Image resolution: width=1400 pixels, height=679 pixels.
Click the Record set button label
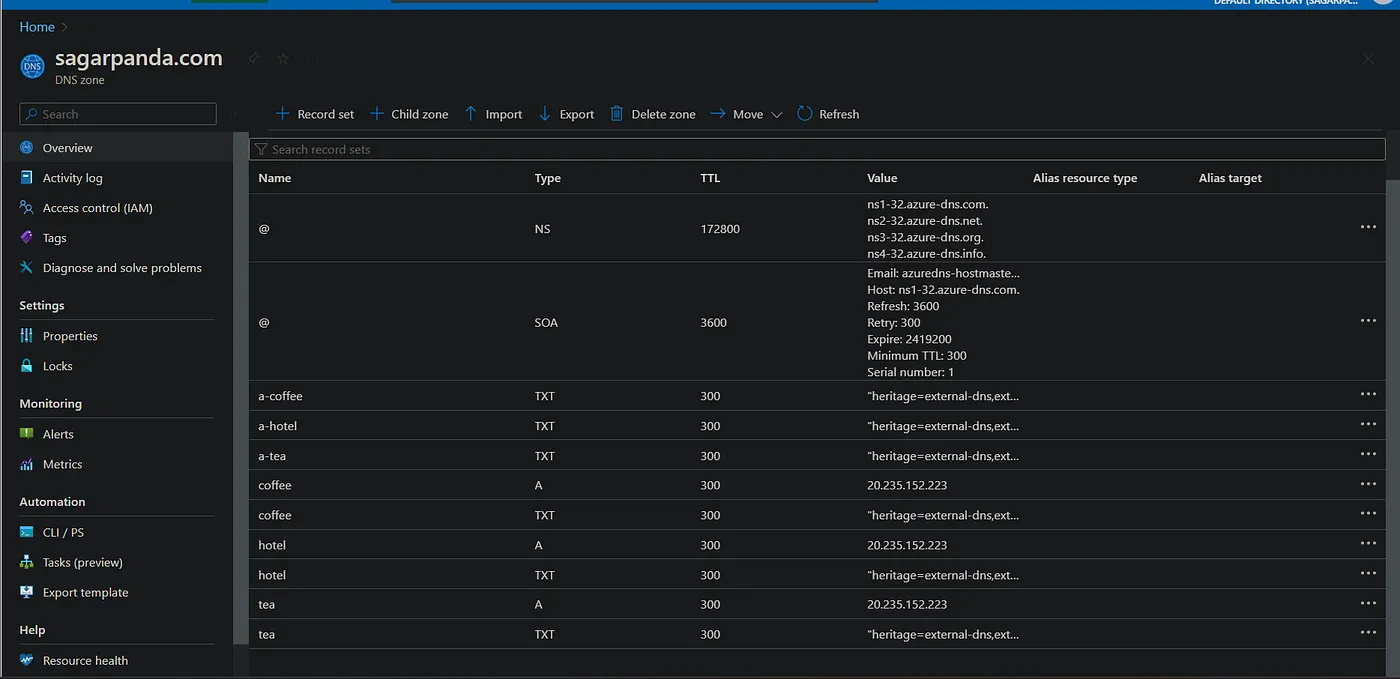325,114
